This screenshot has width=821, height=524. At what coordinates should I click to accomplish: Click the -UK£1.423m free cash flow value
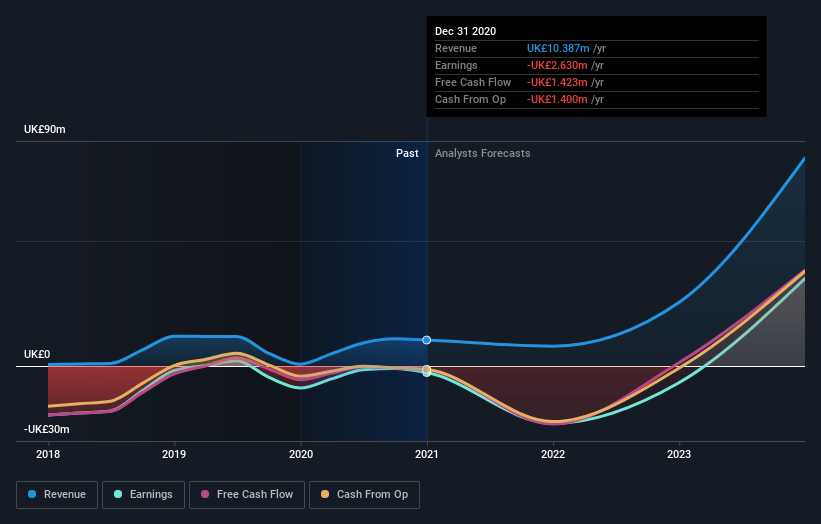click(557, 82)
